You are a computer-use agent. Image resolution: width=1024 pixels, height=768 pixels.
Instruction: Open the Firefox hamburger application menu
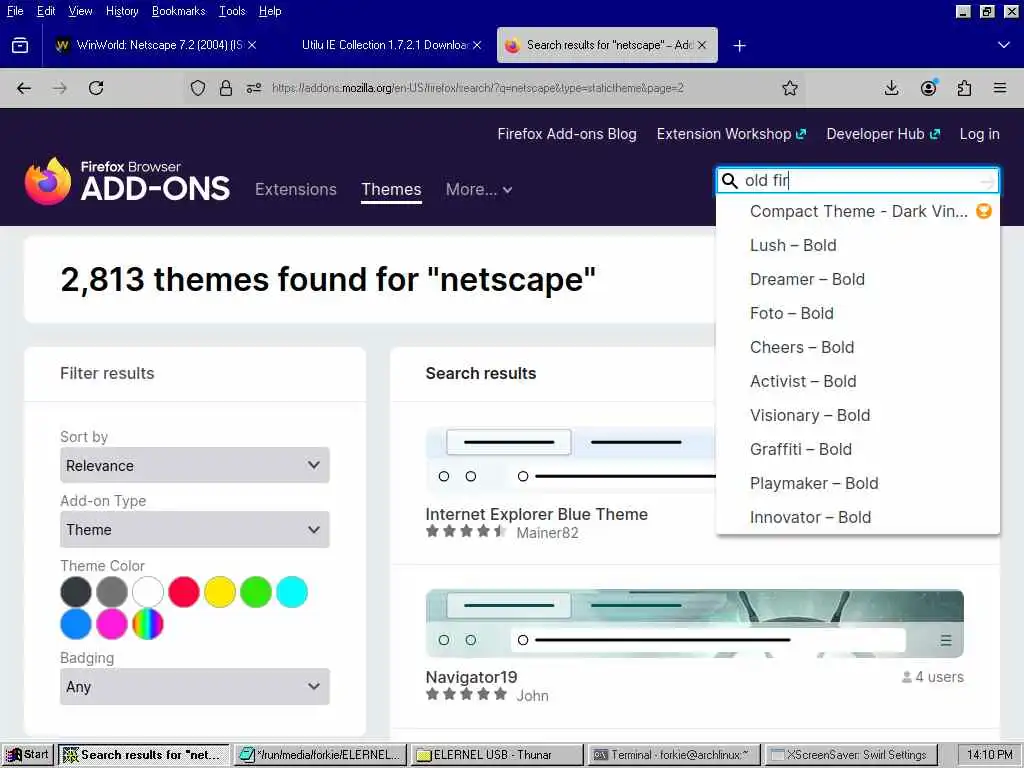click(x=1000, y=88)
